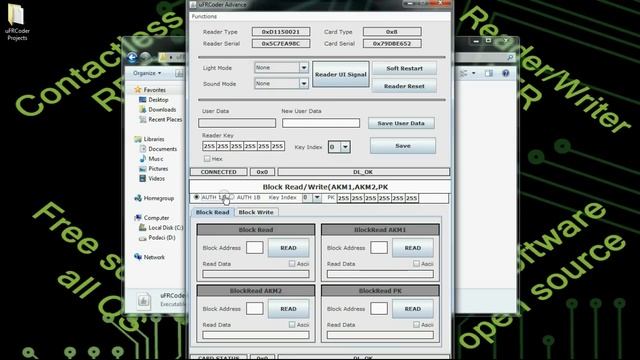Click Save button for Reader Key
Viewport: 640px width, 360px height.
coord(403,146)
